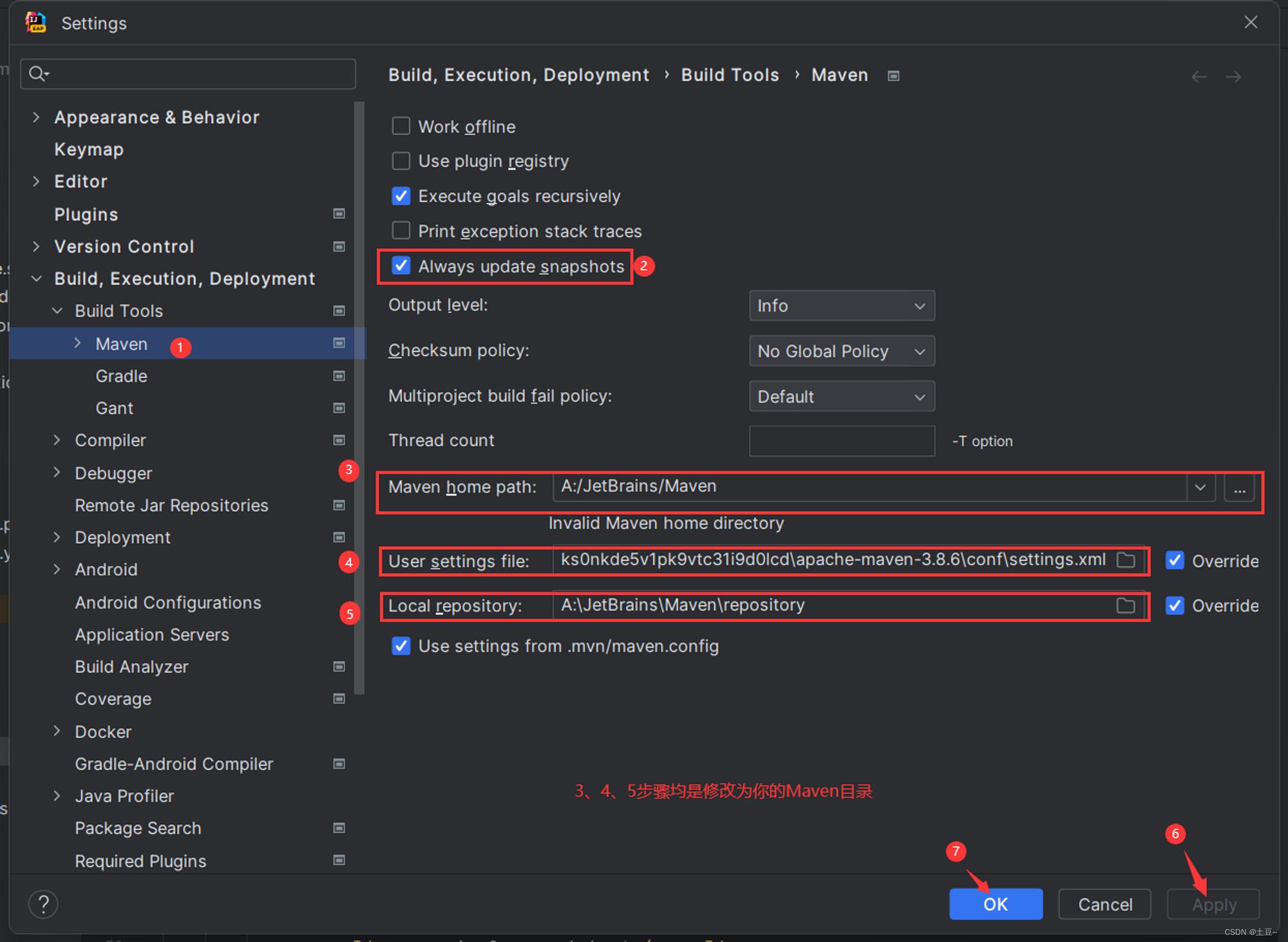Open the Checksum policy dropdown
Screen dimensions: 1288x942
point(842,351)
